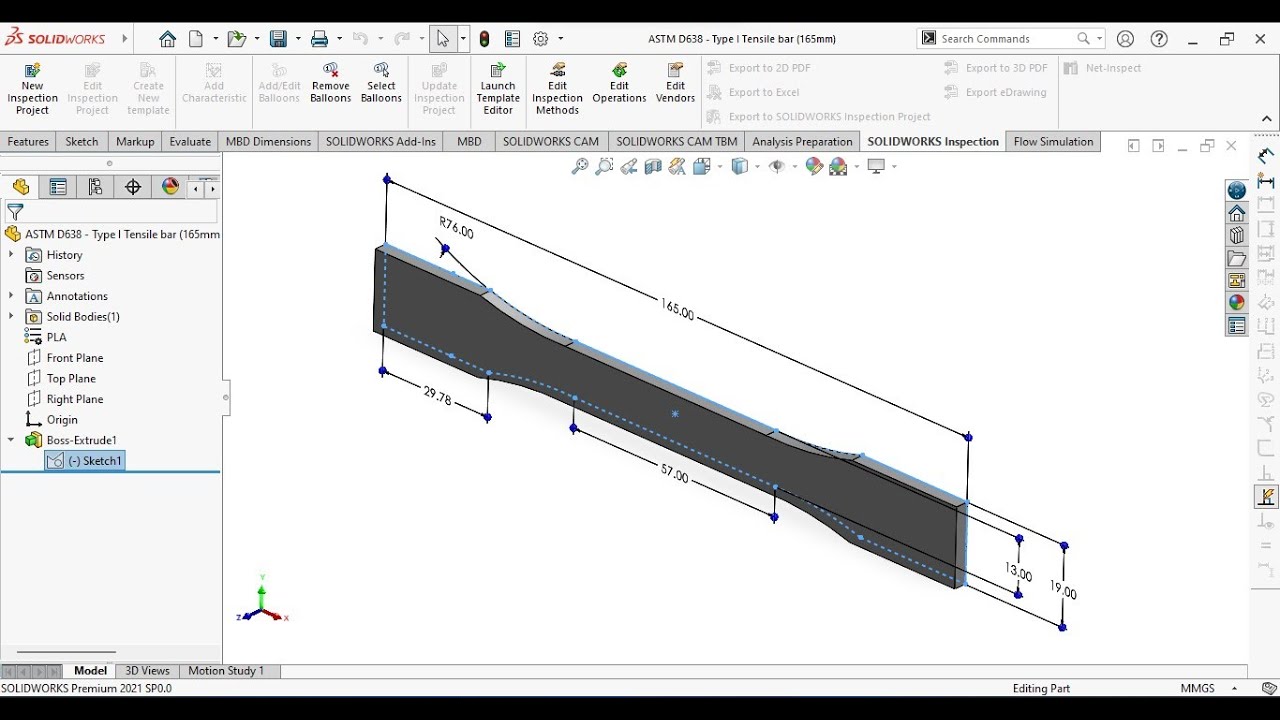Open the Options gear dropdown arrow
The width and height of the screenshot is (1280, 720).
click(560, 39)
